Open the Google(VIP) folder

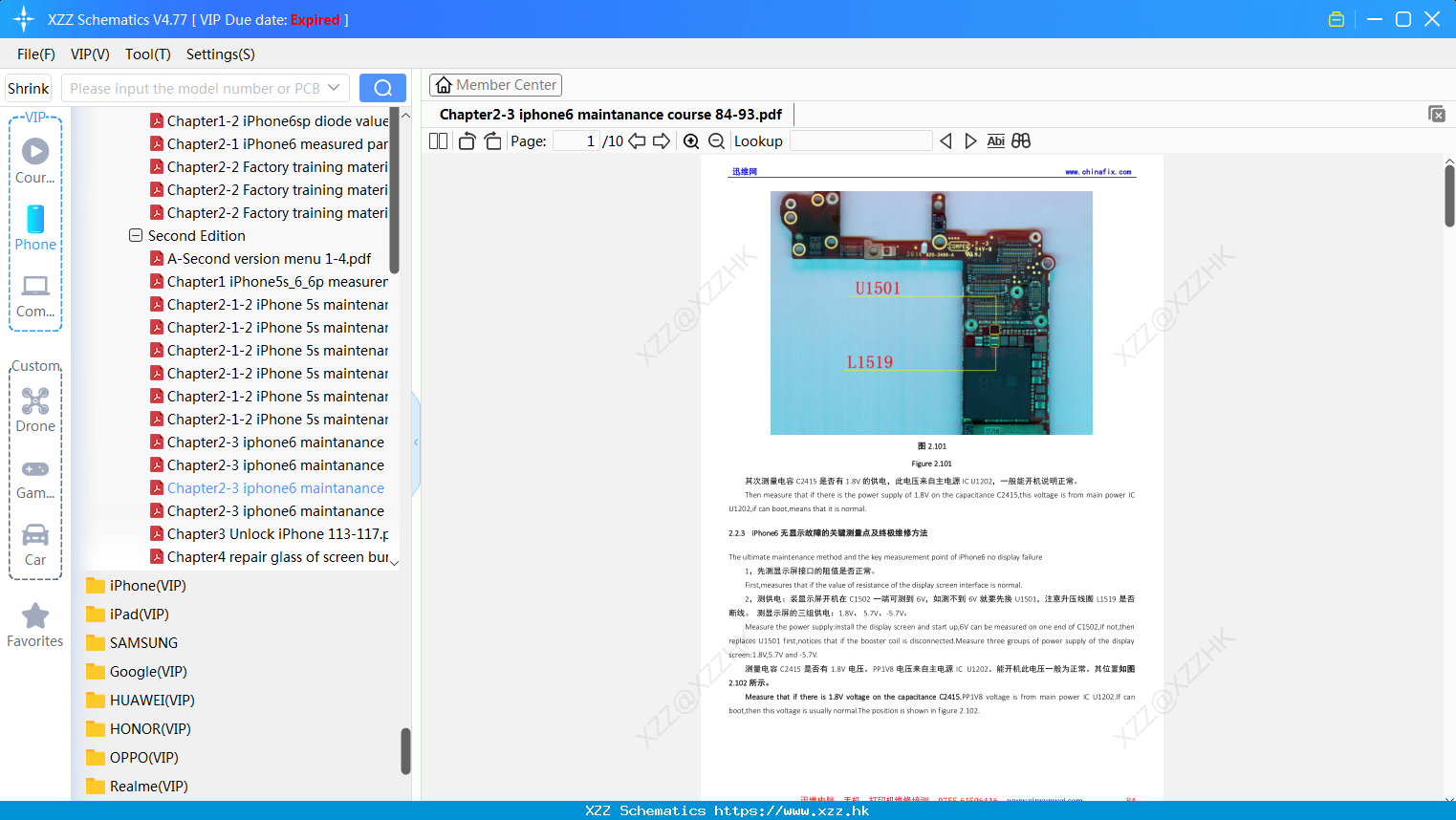(137, 671)
